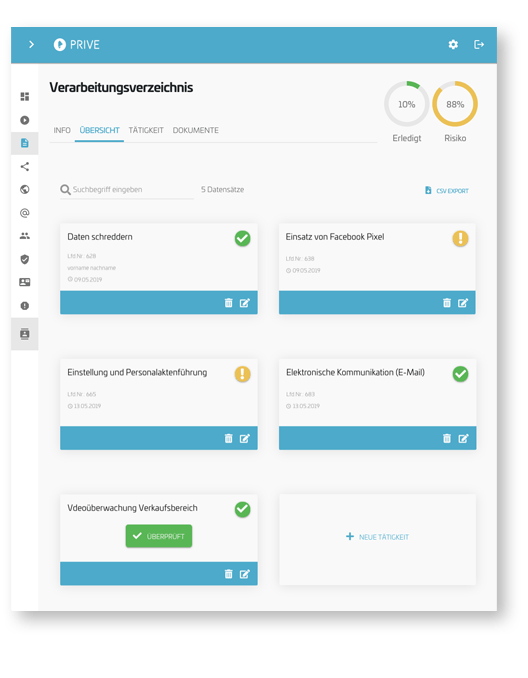This screenshot has height=678, width=528.
Task: Select the share icon in sidebar
Action: 25,166
